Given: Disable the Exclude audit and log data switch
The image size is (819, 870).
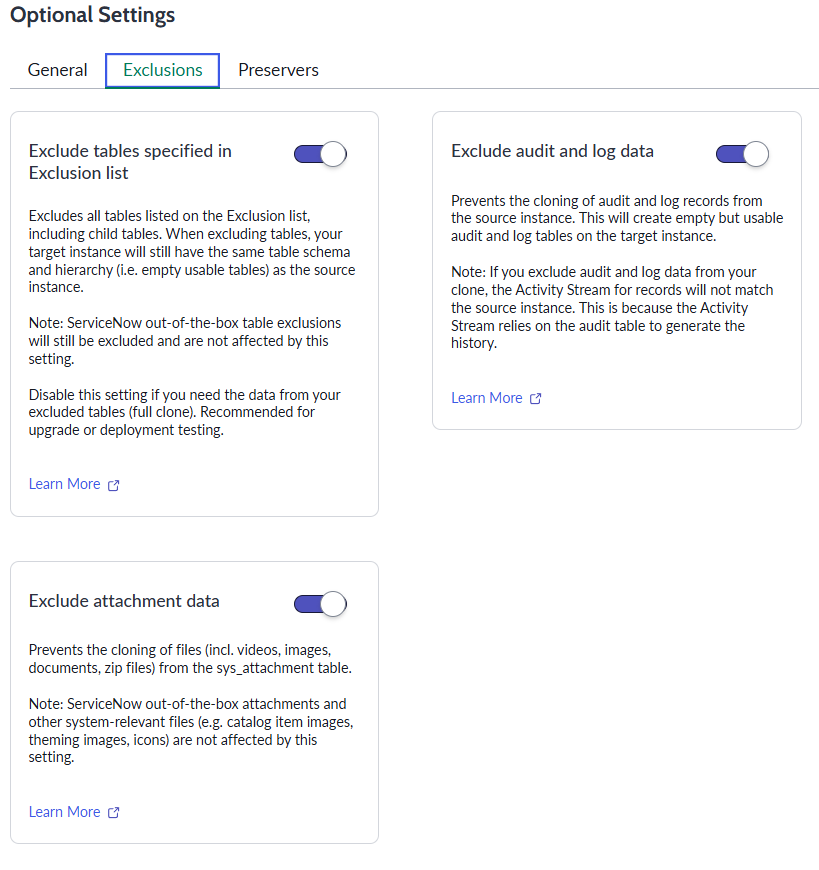Looking at the screenshot, I should 742,154.
